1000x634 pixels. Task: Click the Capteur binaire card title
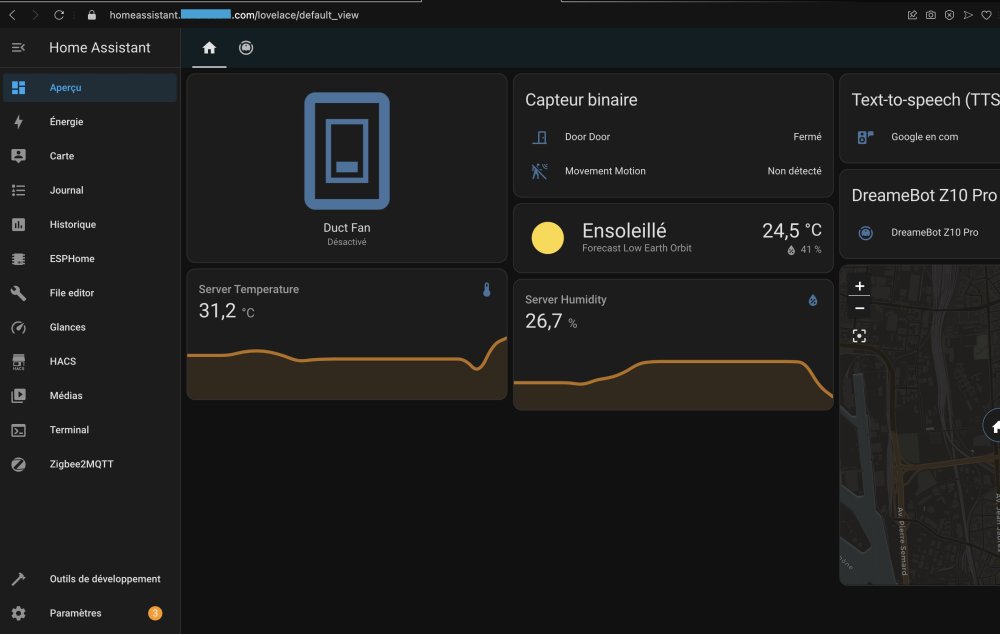[x=581, y=100]
